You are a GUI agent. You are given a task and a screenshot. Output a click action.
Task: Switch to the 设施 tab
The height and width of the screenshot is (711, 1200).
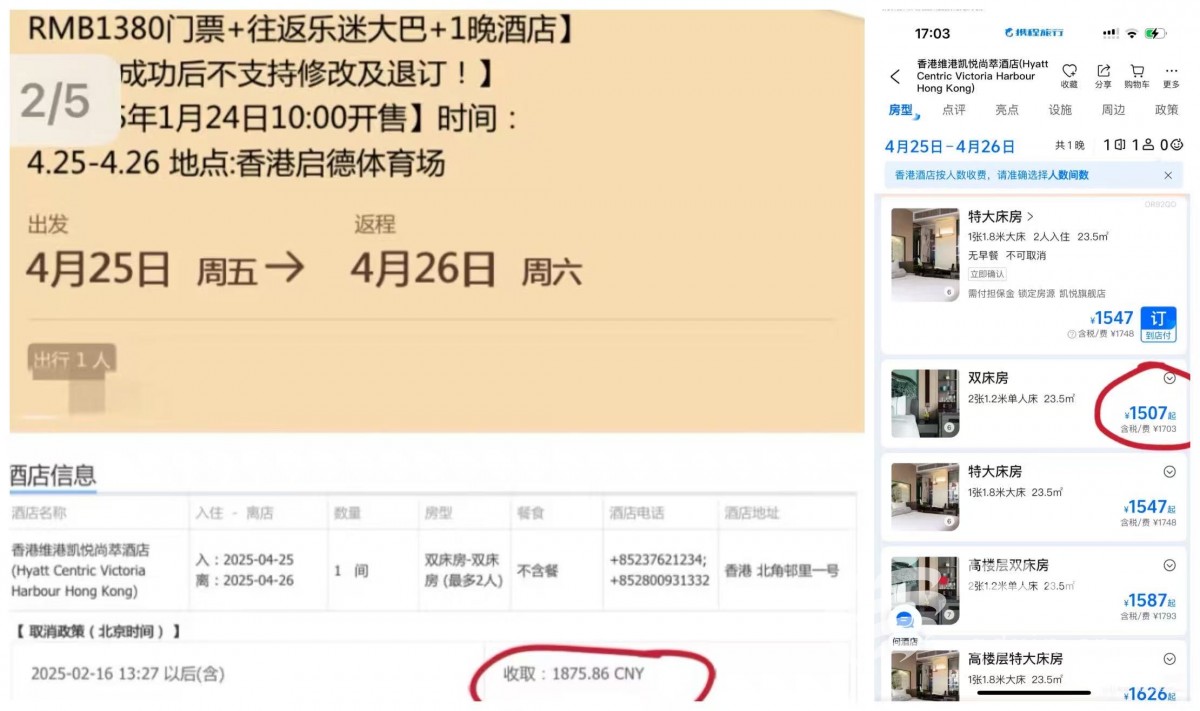coord(1060,110)
